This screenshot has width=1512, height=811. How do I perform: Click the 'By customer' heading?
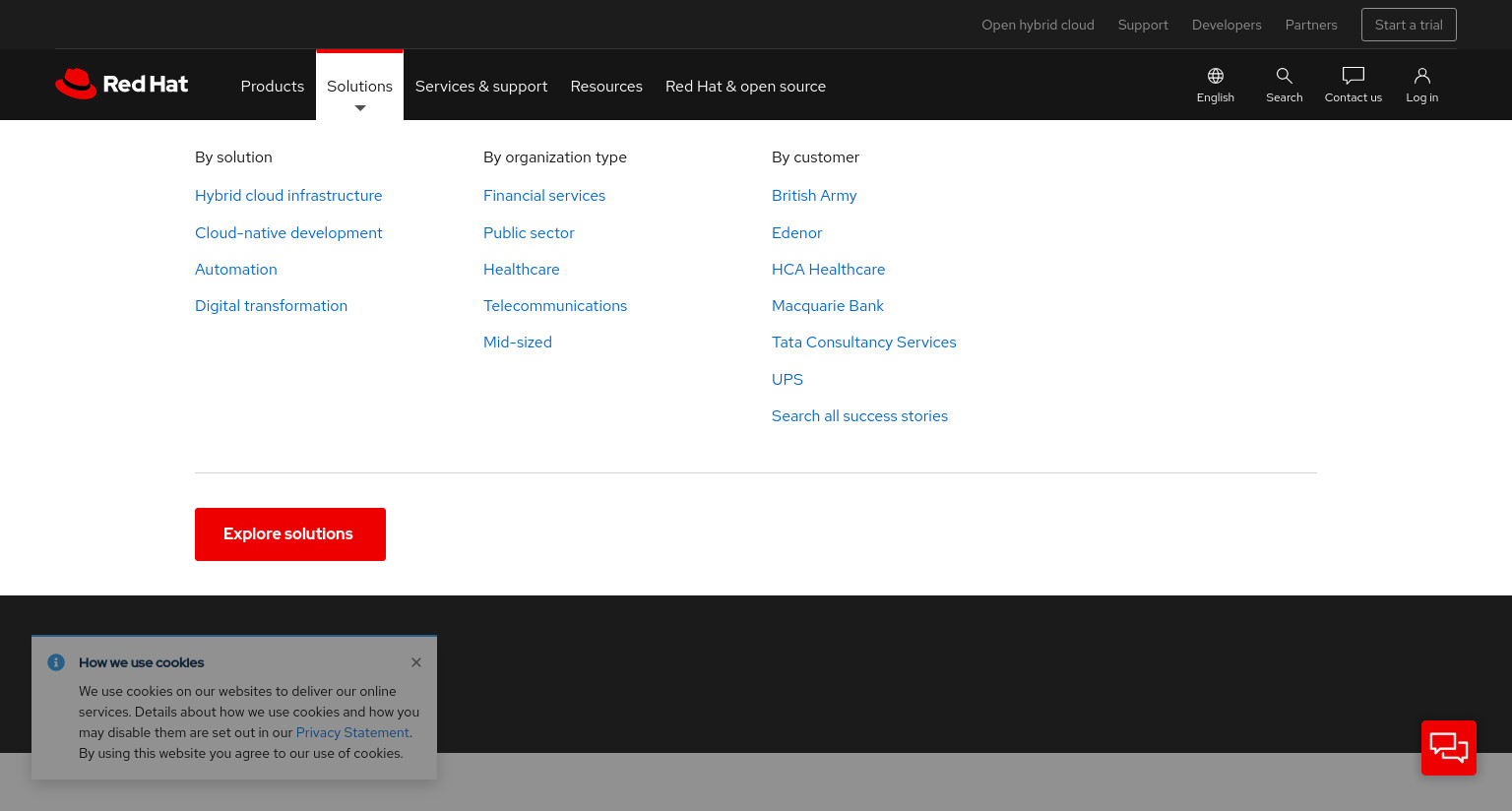[x=815, y=157]
